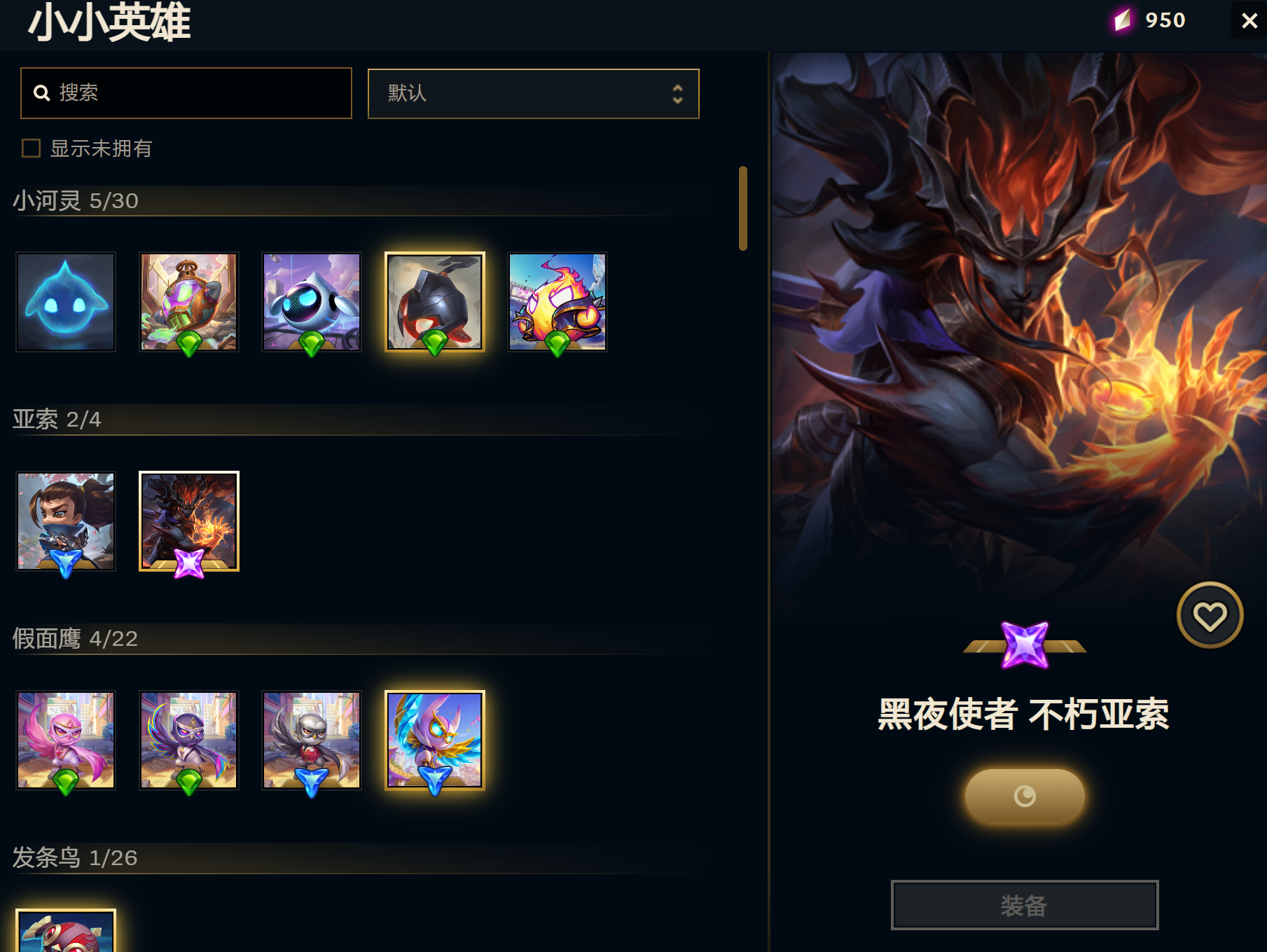Screen dimensions: 1267x952
Task: Click the 搜索 search field
Action: click(x=186, y=93)
